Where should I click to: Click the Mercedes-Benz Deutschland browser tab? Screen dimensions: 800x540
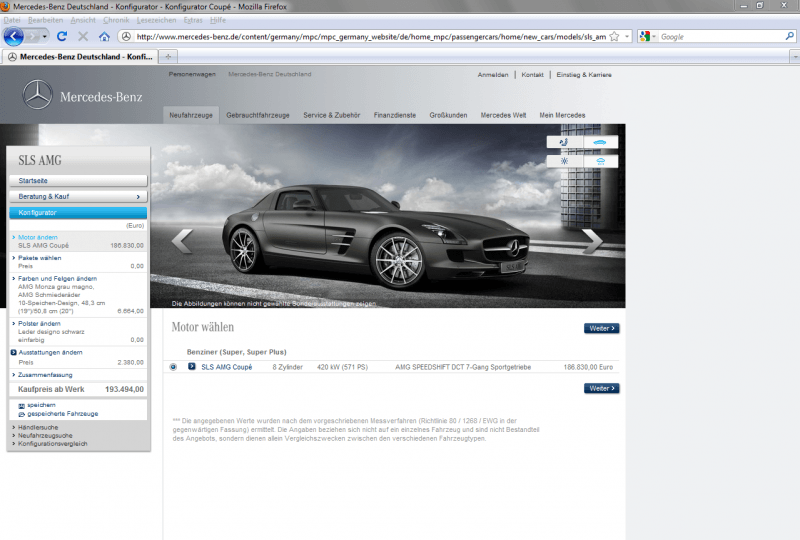(80, 57)
